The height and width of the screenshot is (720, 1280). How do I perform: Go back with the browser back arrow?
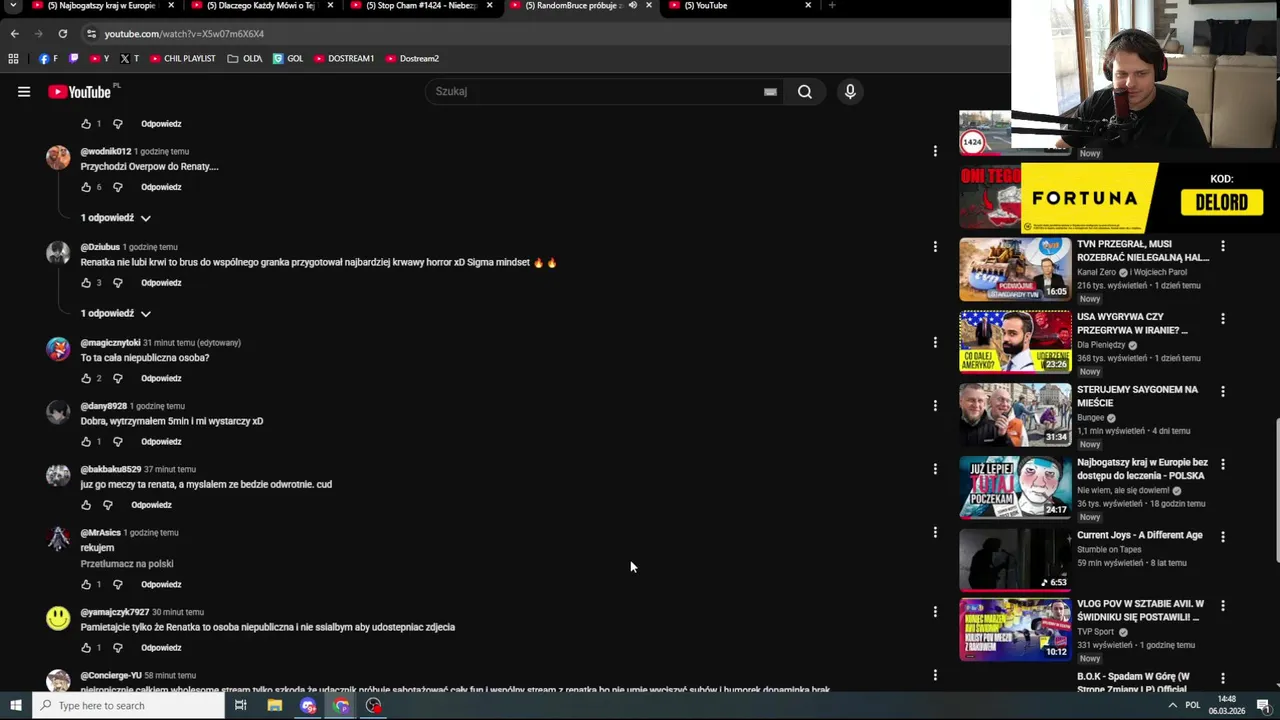(x=14, y=33)
